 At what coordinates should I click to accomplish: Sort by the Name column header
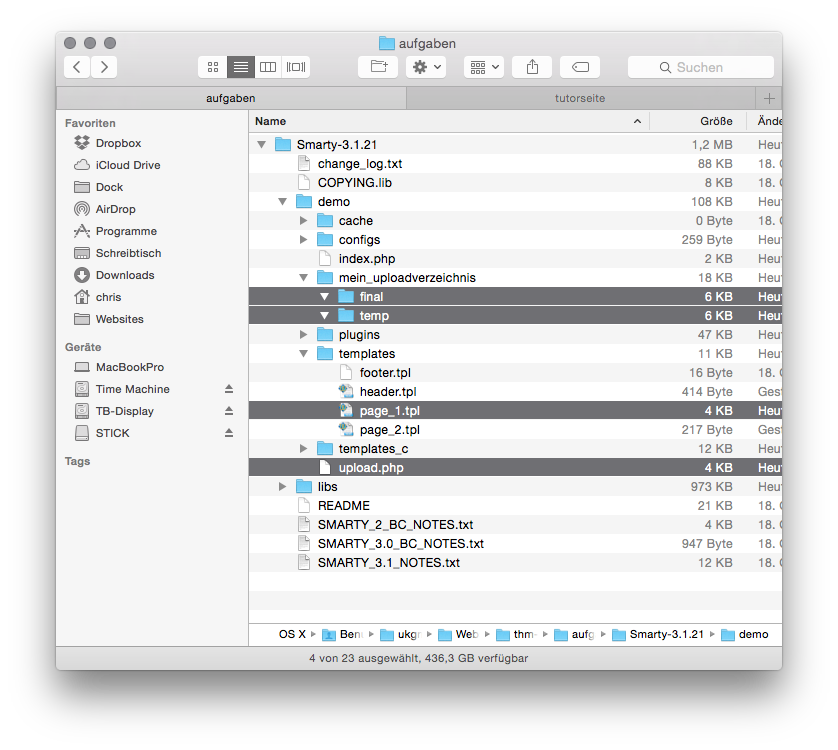tap(449, 121)
